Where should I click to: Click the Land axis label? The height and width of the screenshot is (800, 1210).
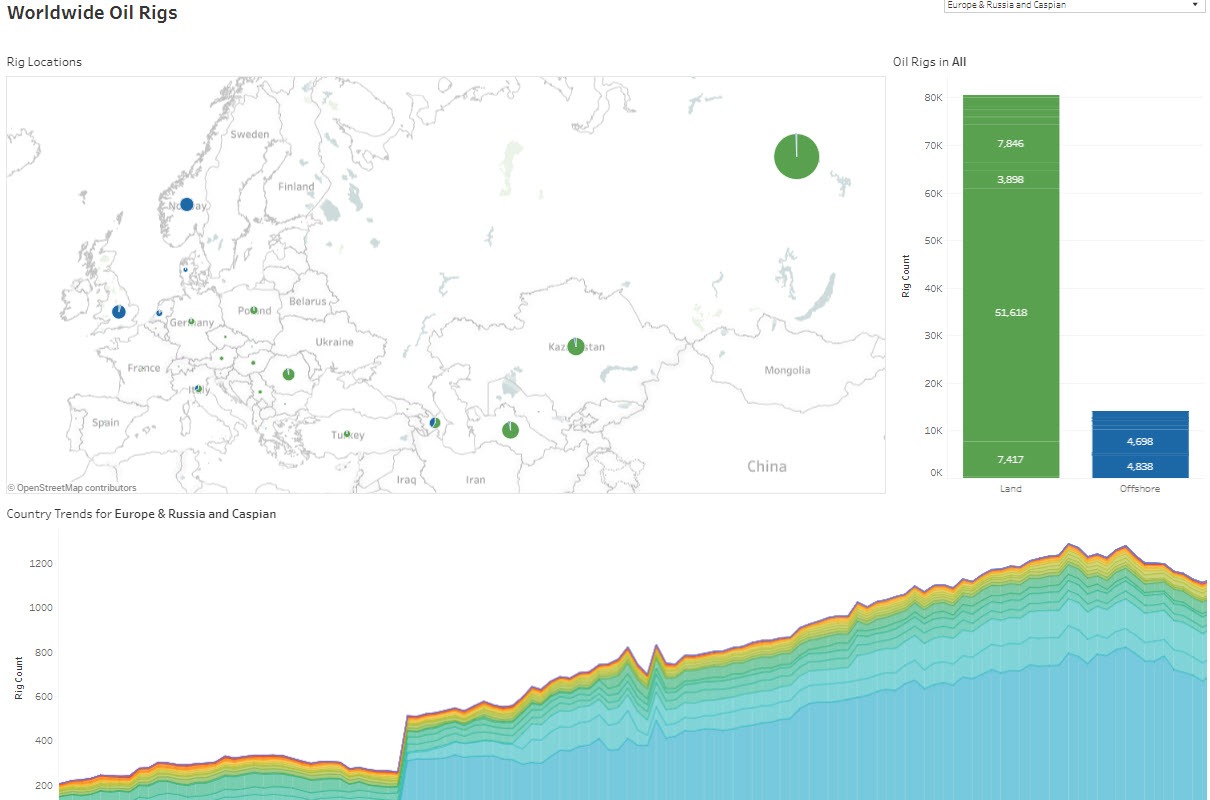click(x=1011, y=489)
